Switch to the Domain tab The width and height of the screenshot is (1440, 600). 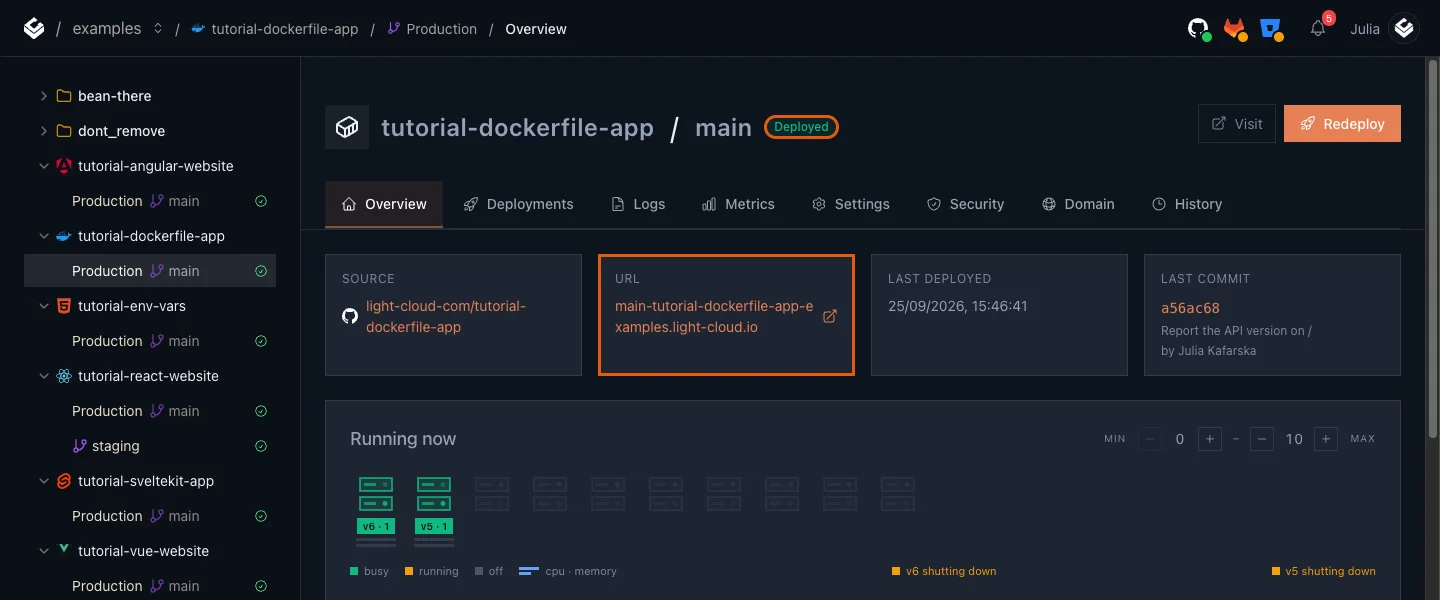(1078, 204)
